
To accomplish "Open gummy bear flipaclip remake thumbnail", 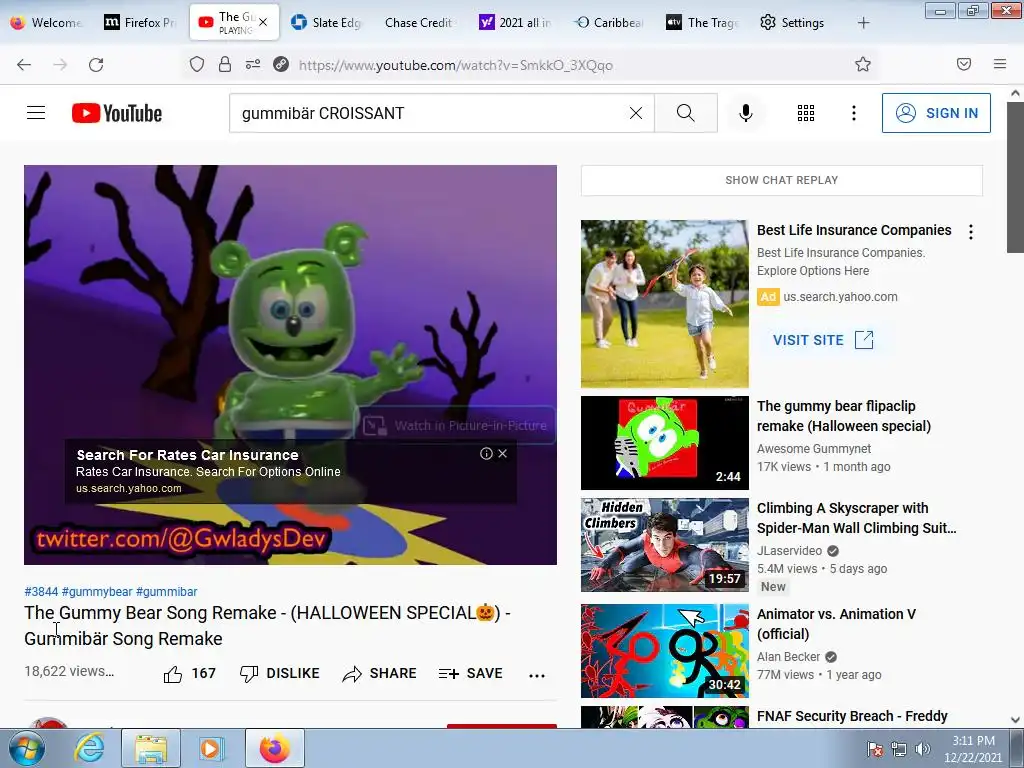I will coord(665,443).
